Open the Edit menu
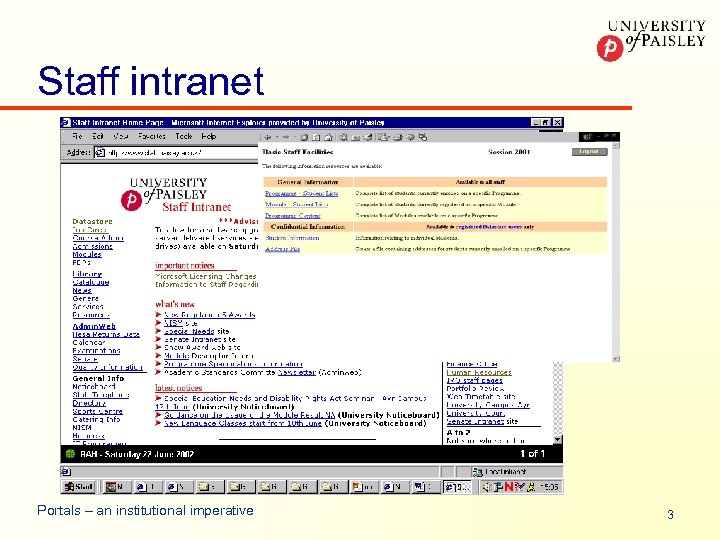The image size is (720, 540). click(x=97, y=136)
